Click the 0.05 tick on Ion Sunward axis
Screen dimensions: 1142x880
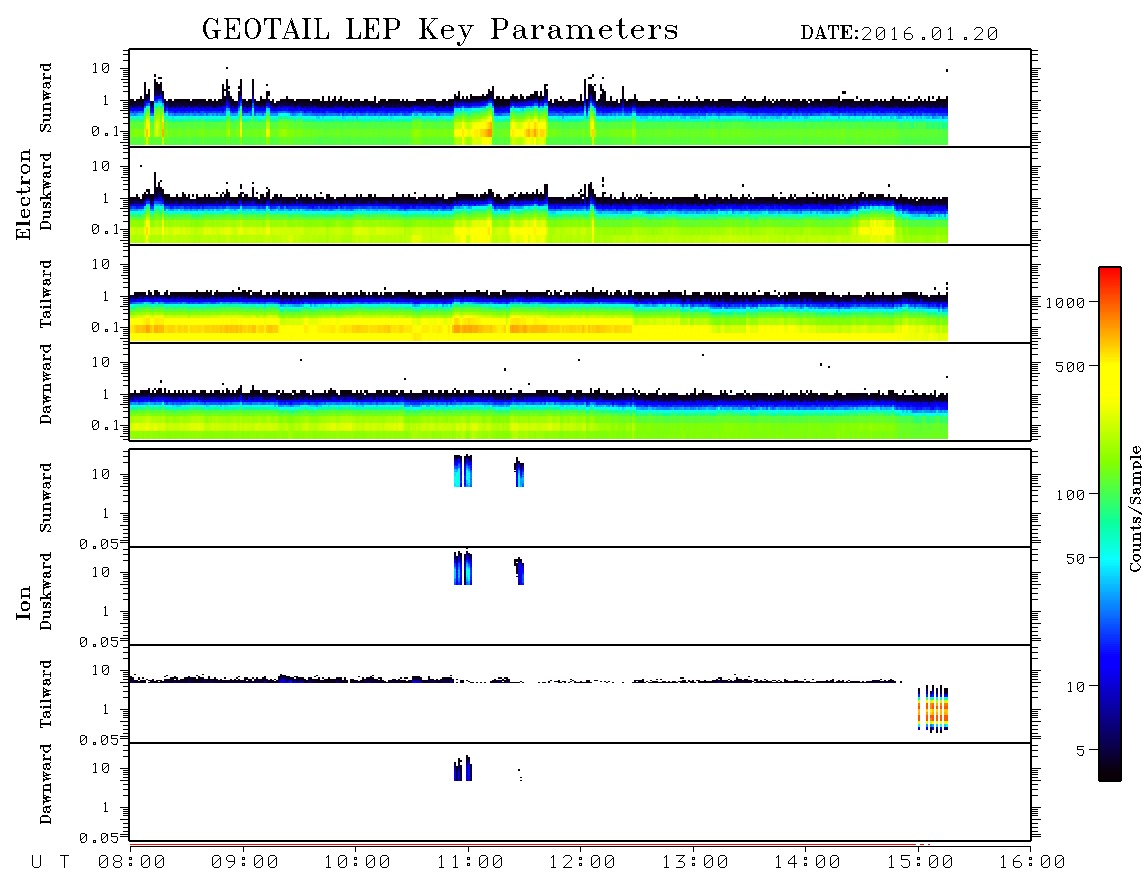[99, 544]
